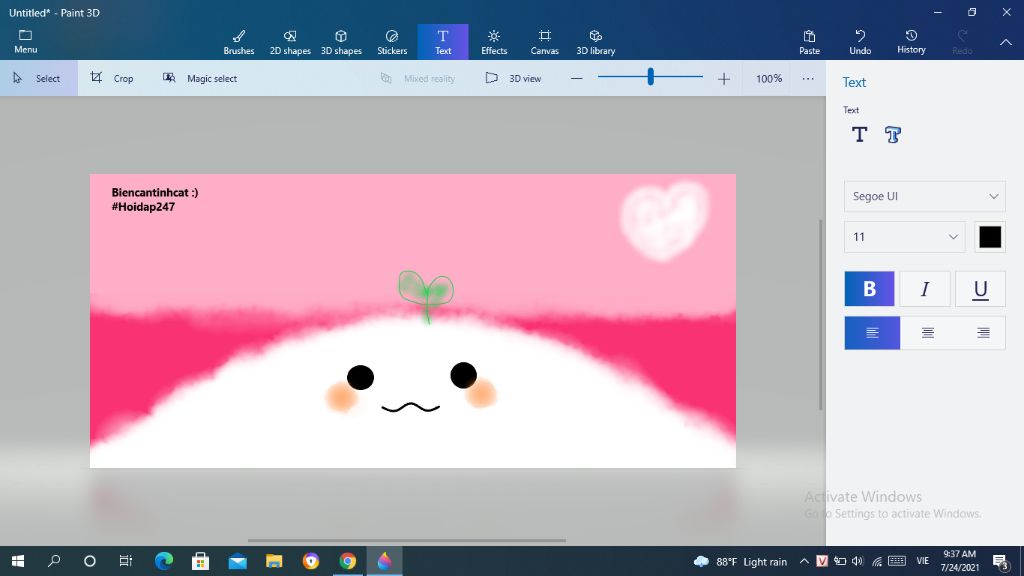1024x576 pixels.
Task: Undo the last action
Action: 860,42
